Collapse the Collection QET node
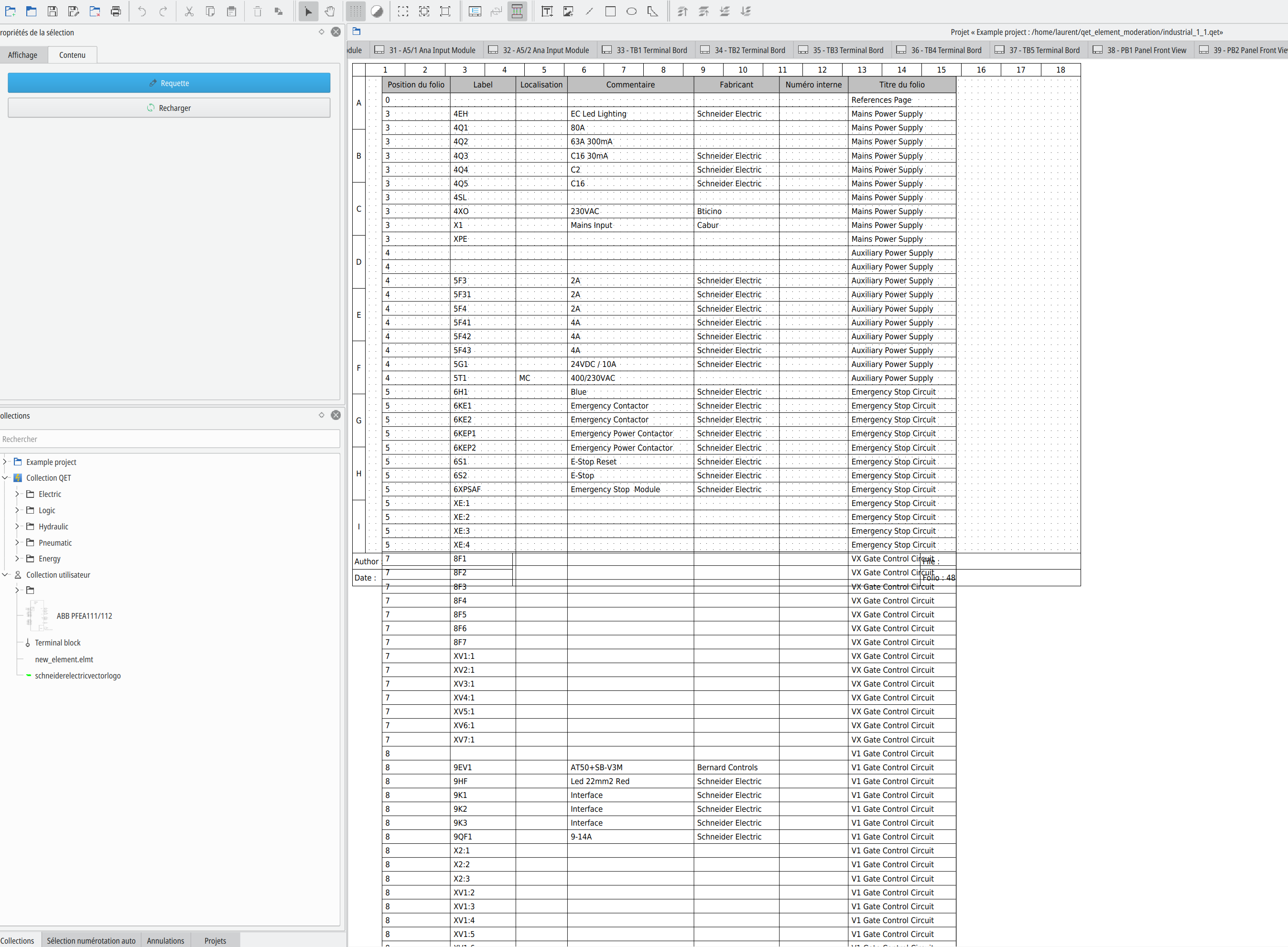The width and height of the screenshot is (1288, 947). 5,477
